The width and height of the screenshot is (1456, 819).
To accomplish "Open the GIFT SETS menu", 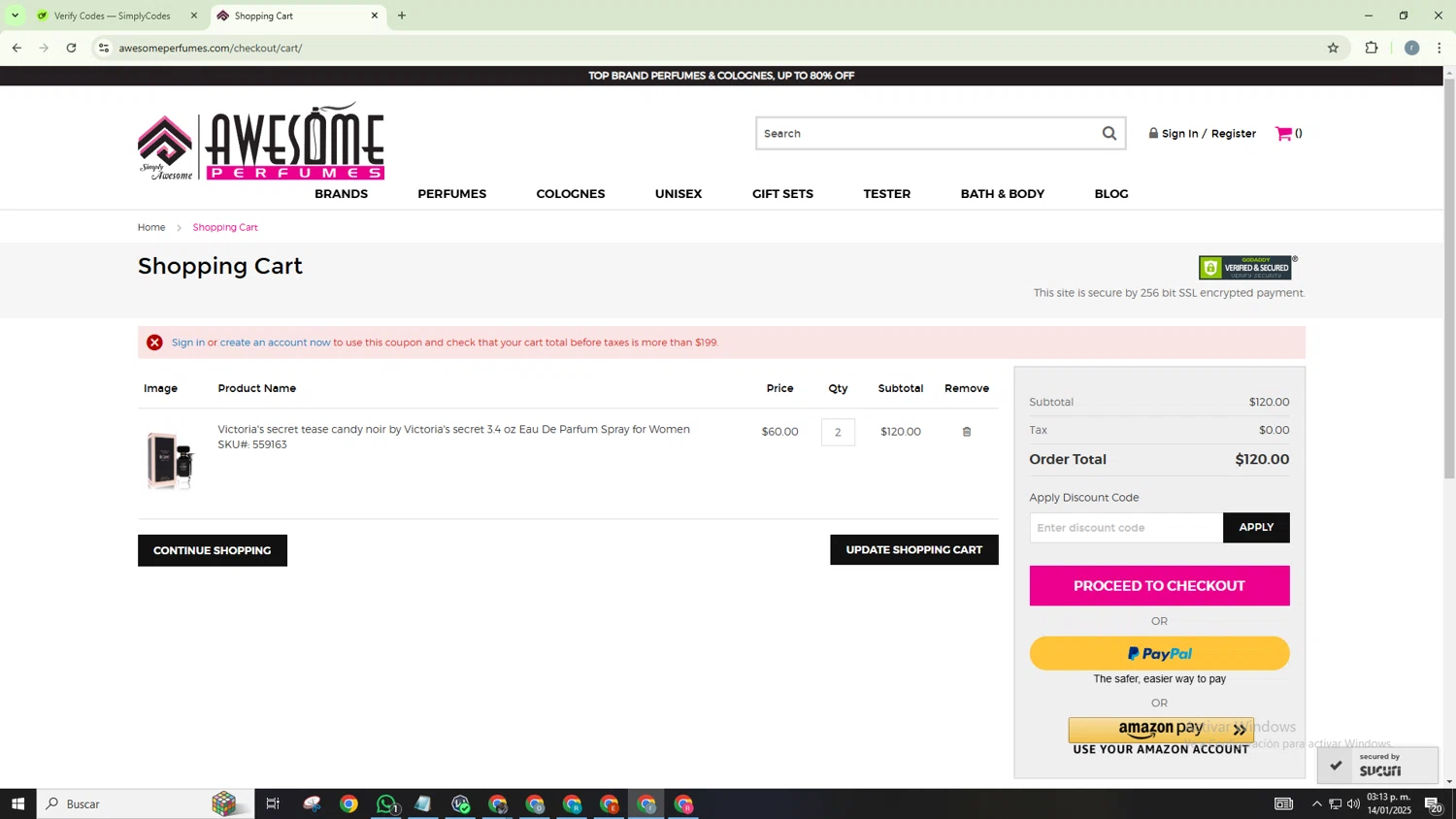I will click(x=782, y=194).
